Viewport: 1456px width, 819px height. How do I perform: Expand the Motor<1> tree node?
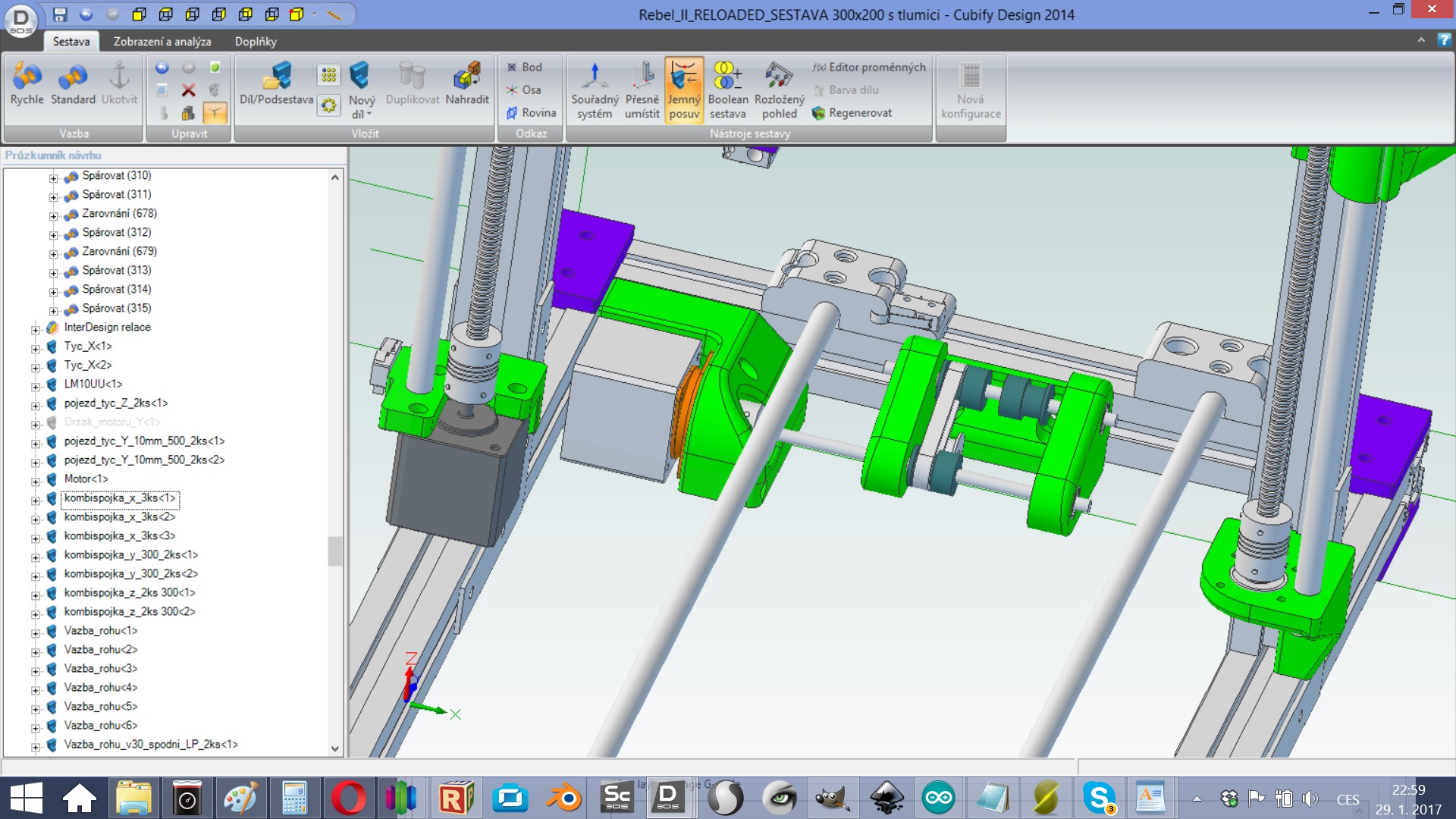(x=36, y=481)
